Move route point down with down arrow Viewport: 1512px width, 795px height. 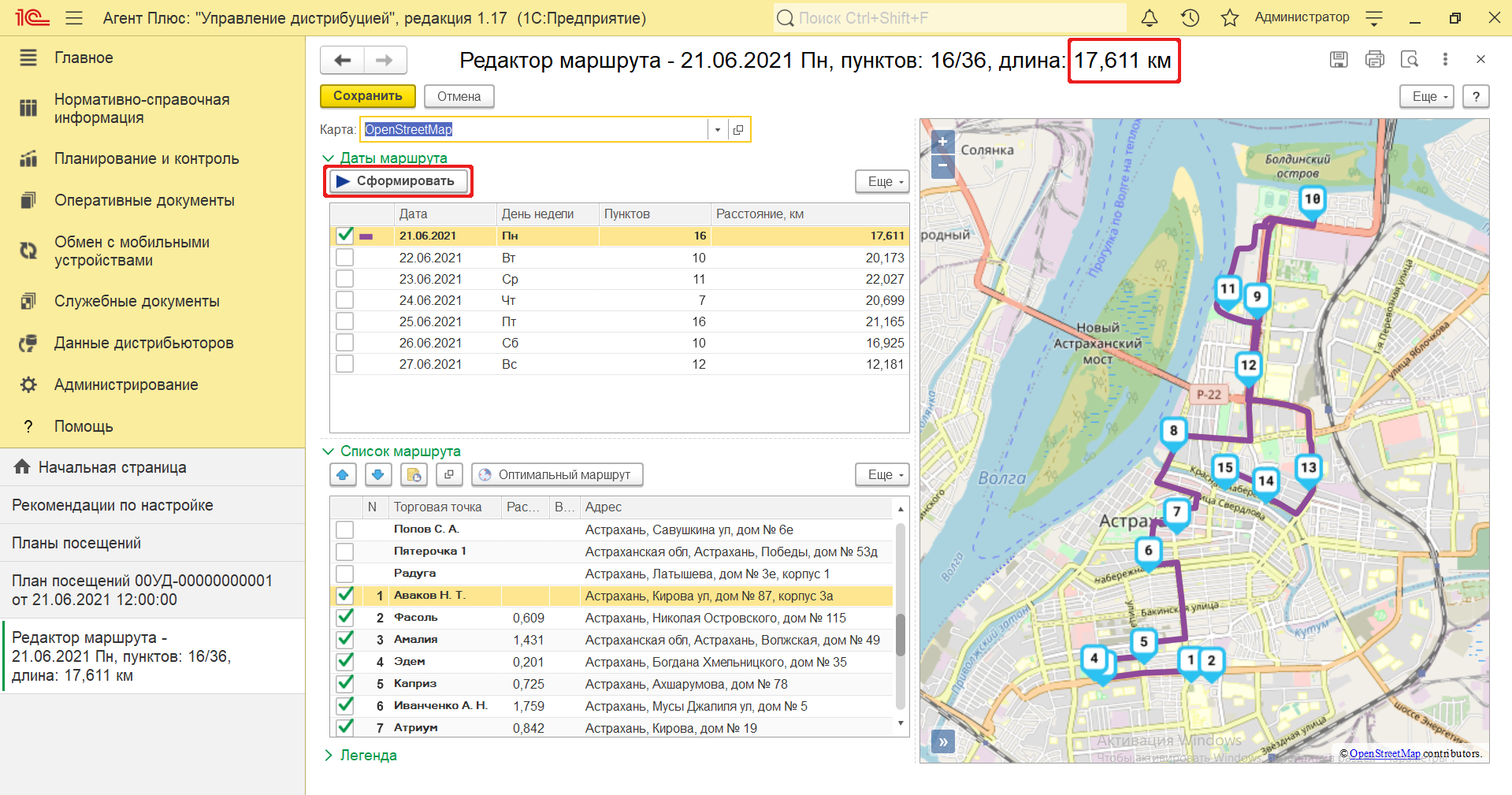[x=378, y=474]
